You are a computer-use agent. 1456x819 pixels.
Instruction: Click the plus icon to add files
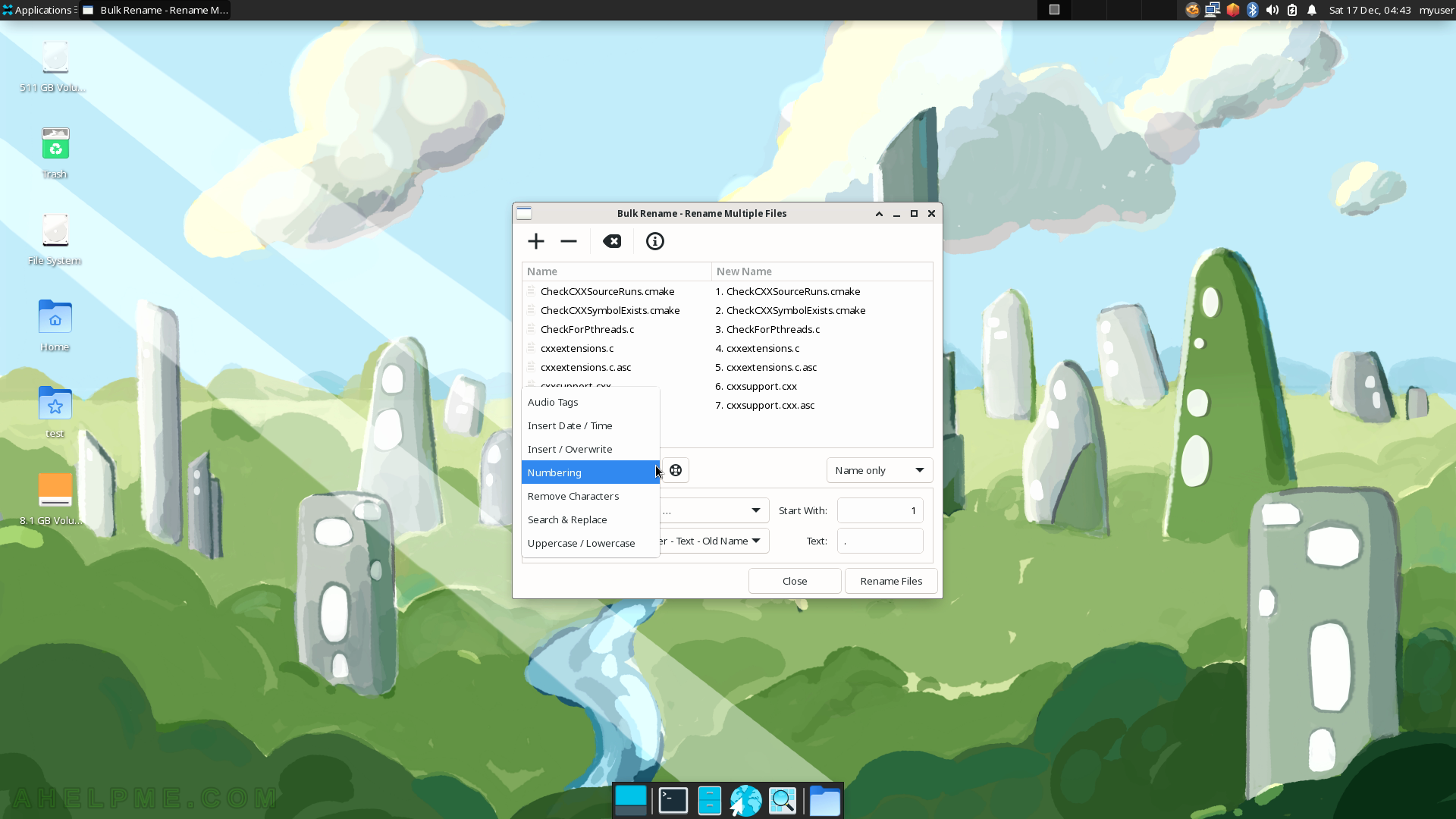click(536, 241)
